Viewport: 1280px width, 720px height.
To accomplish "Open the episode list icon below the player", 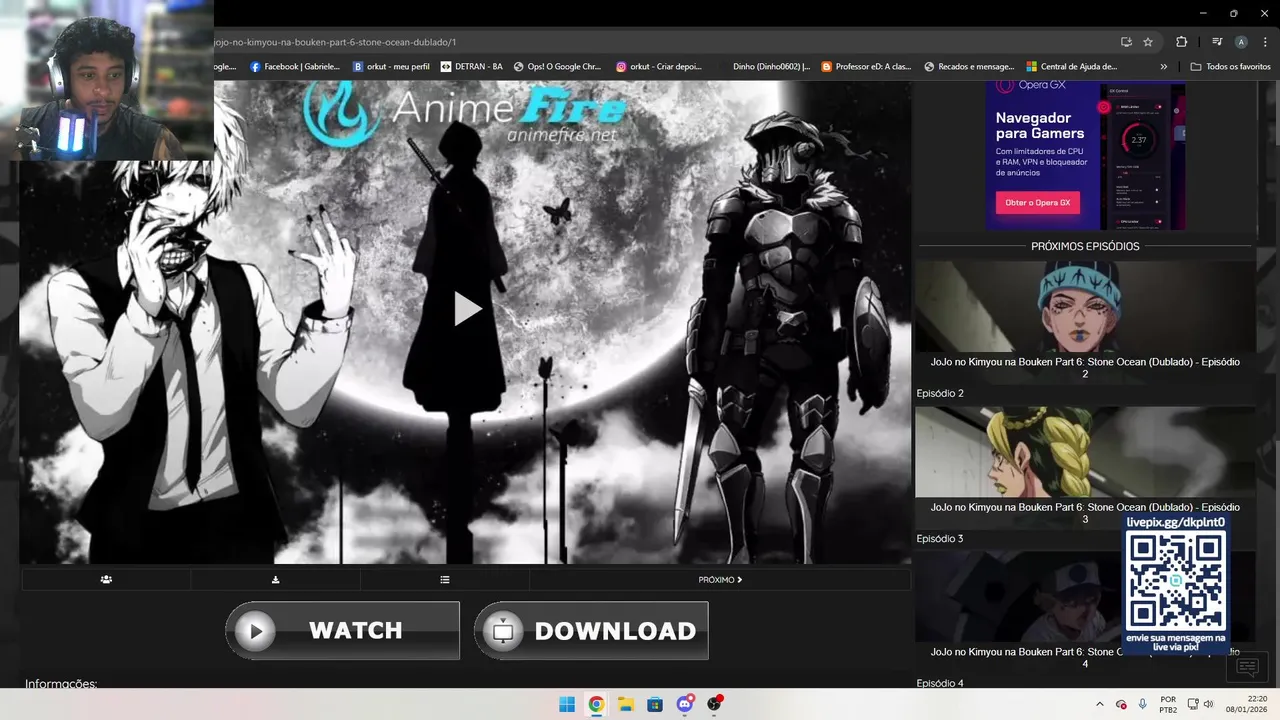I will tap(445, 580).
